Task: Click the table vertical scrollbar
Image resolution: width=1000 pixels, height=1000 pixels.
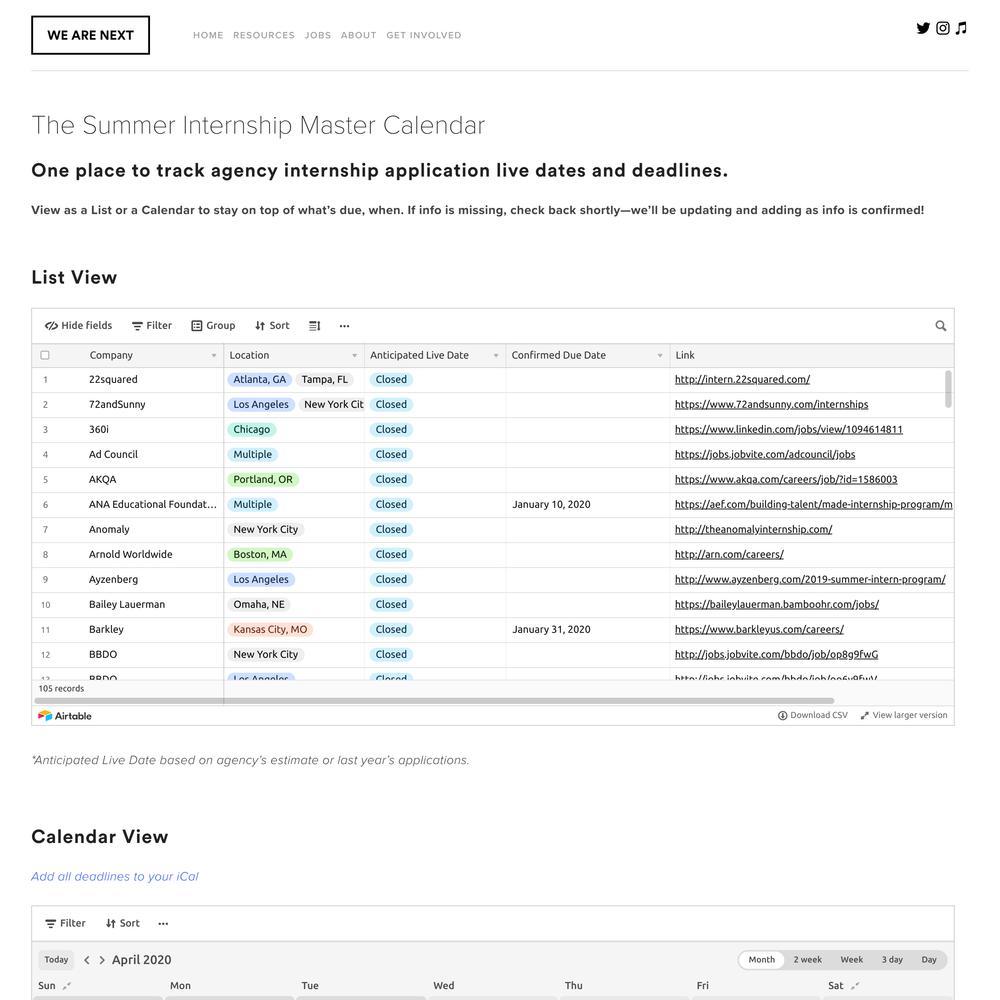Action: coord(948,389)
